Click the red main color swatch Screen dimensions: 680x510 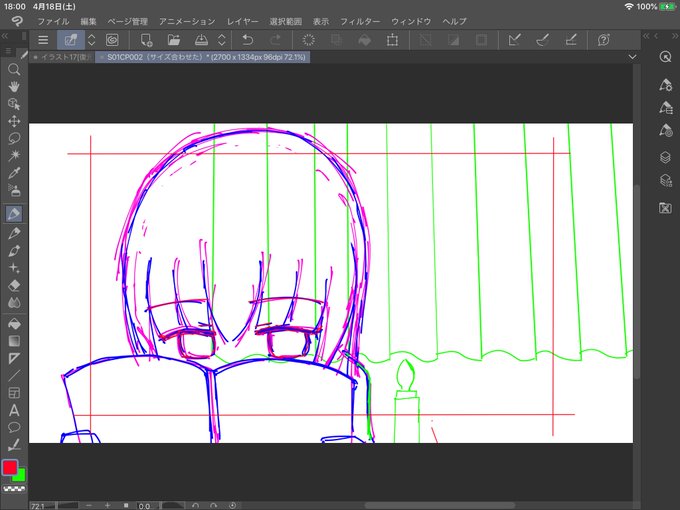(10, 468)
